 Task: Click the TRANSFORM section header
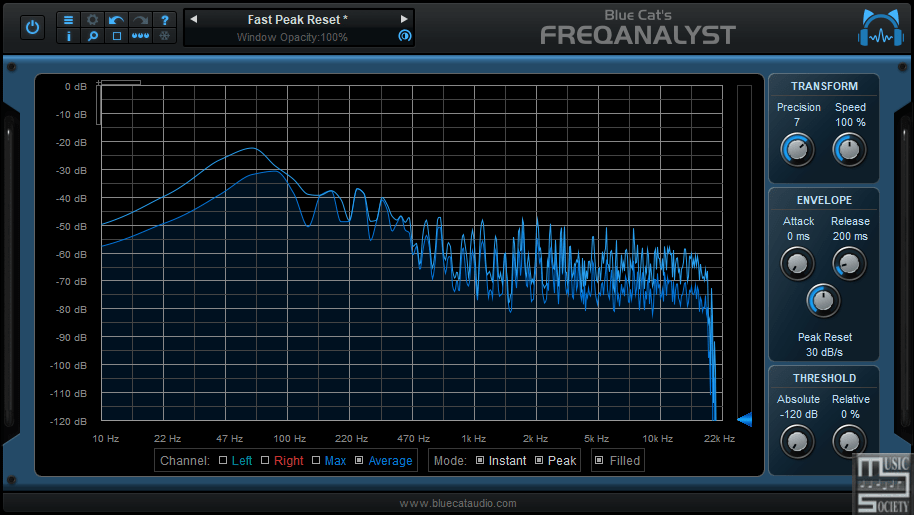(824, 86)
